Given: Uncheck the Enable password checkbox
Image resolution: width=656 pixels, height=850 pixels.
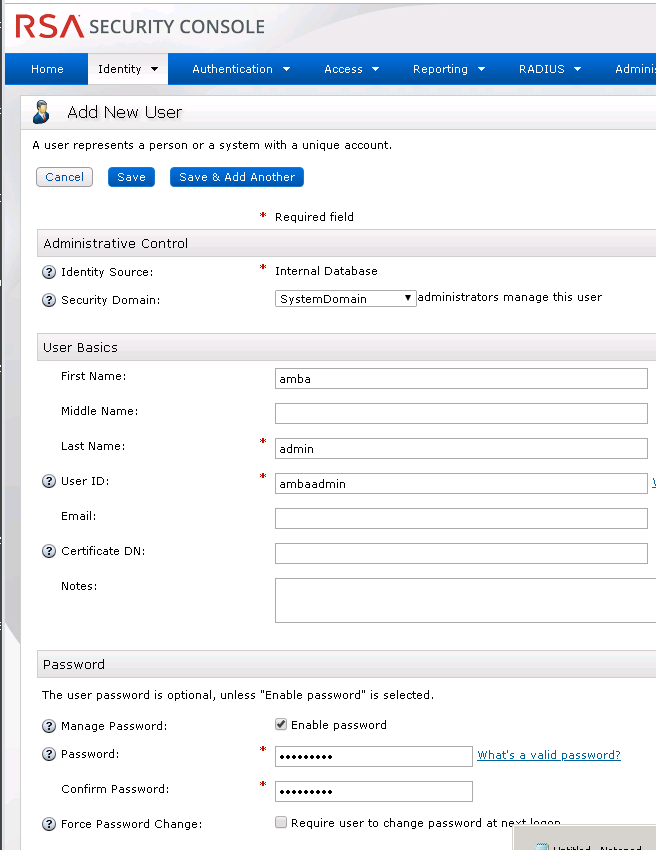Looking at the screenshot, I should (x=281, y=725).
